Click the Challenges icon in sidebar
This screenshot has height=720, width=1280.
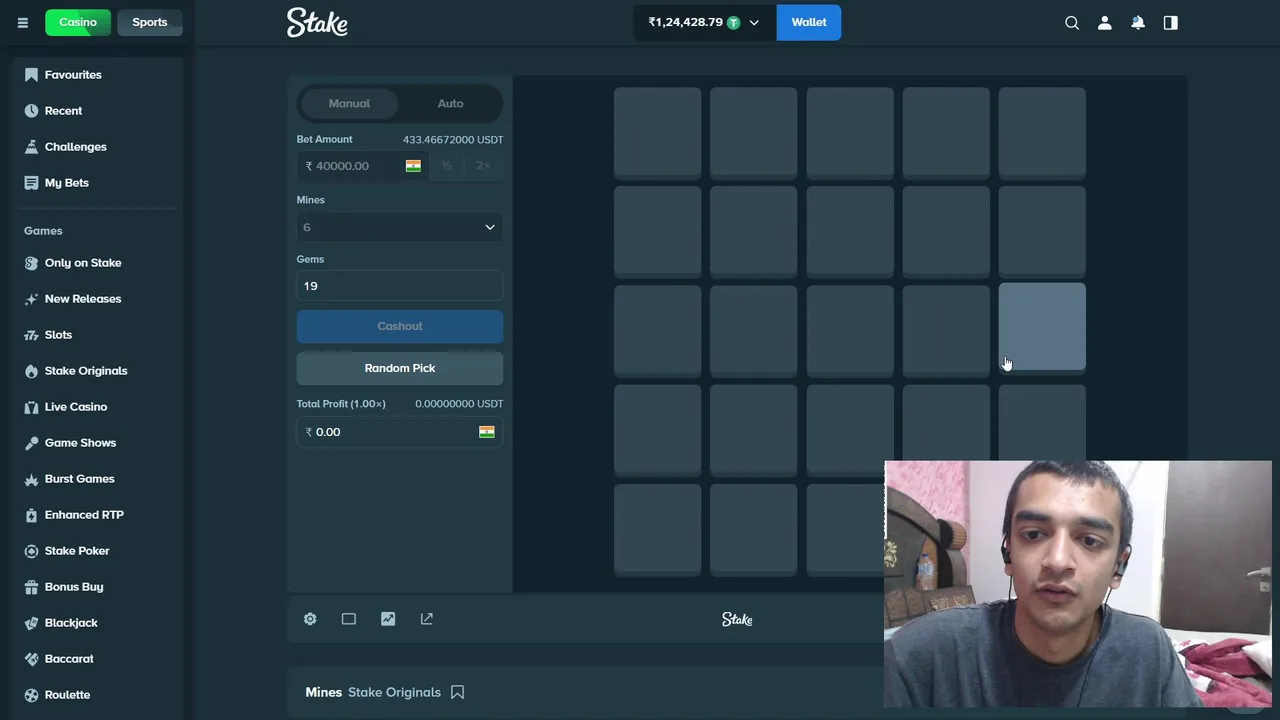[x=31, y=147]
